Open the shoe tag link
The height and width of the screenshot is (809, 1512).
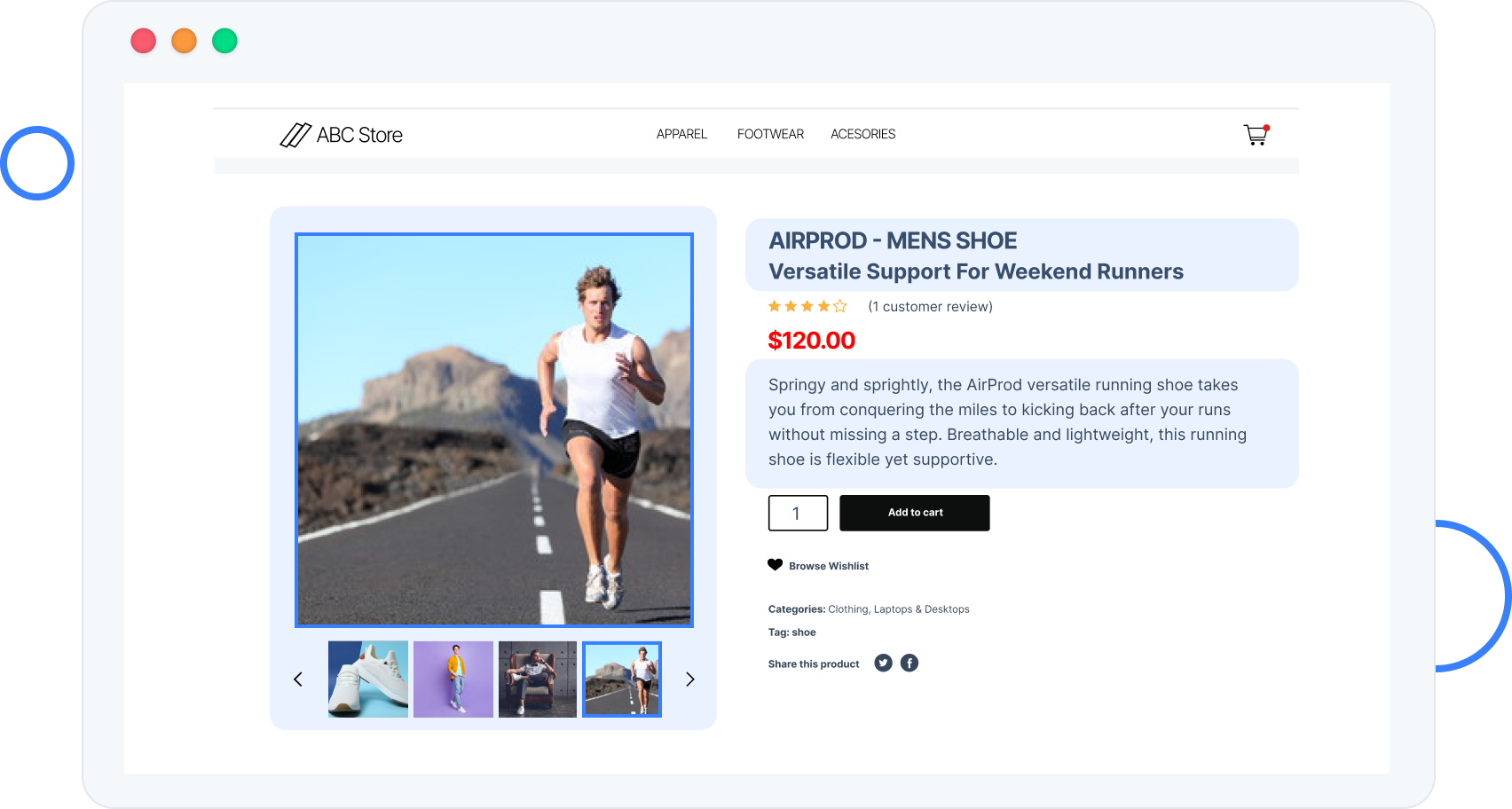pyautogui.click(x=804, y=632)
